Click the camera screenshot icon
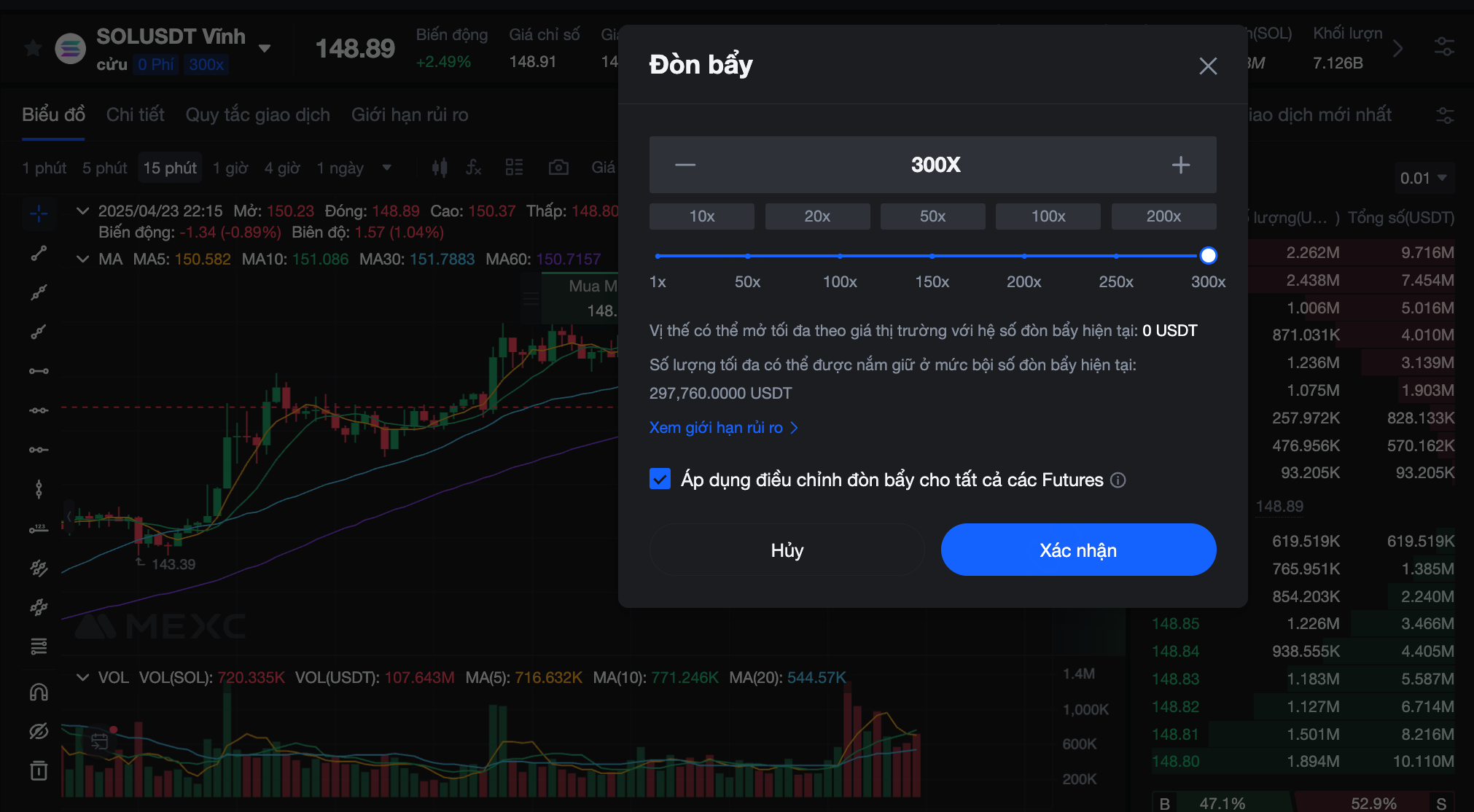This screenshot has width=1474, height=812. (x=558, y=168)
